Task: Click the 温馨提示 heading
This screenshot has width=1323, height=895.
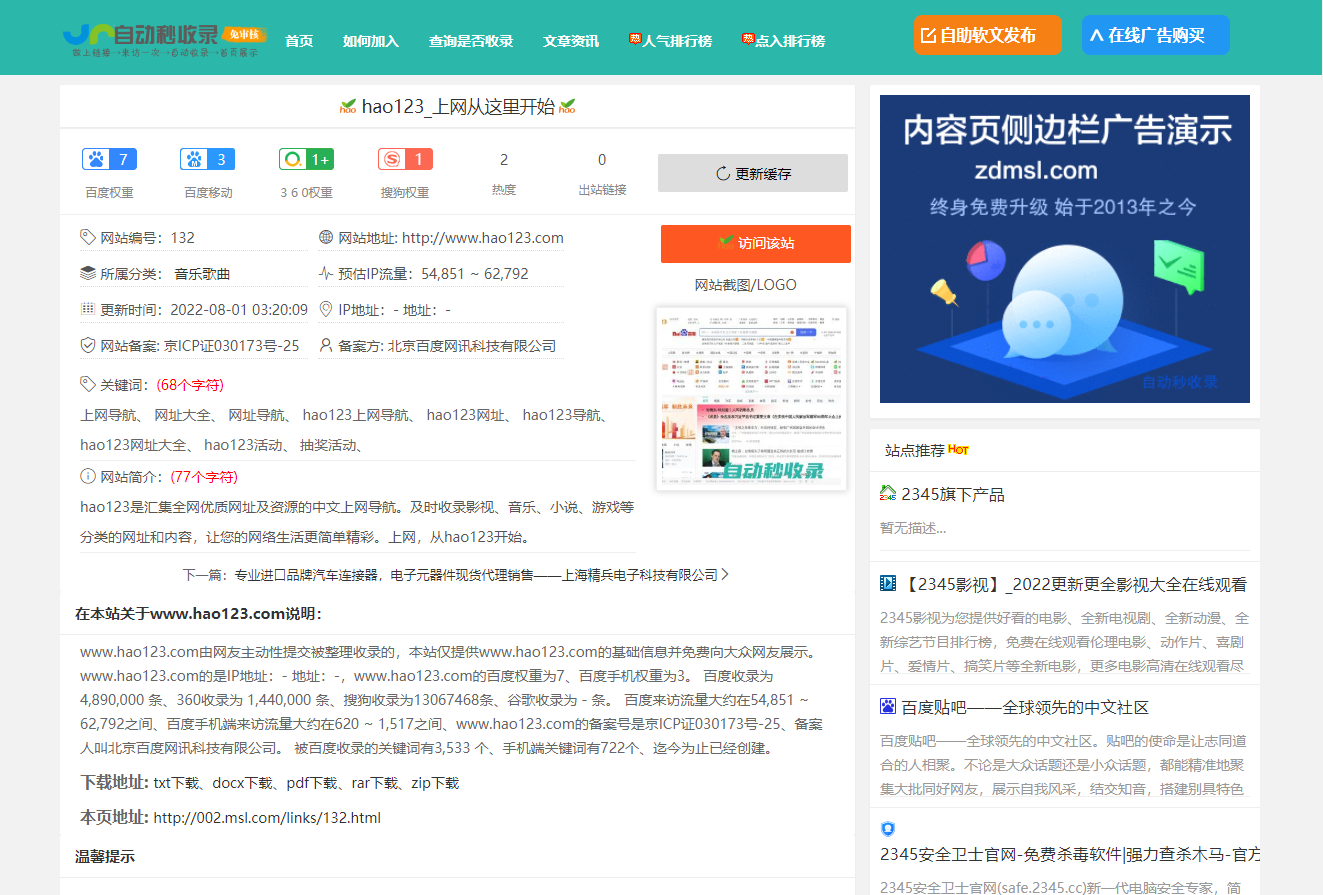Action: click(105, 856)
